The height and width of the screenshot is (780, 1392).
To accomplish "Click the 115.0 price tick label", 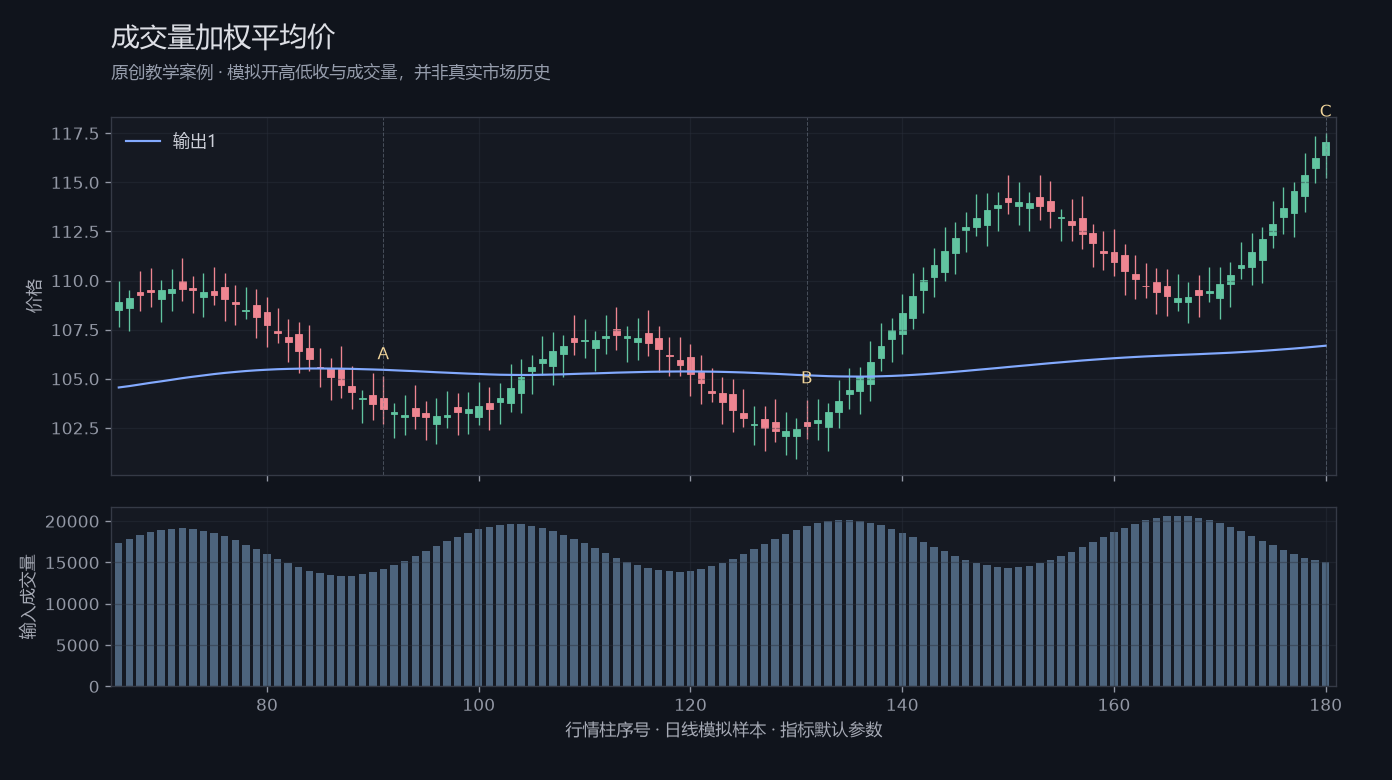I will pyautogui.click(x=75, y=183).
